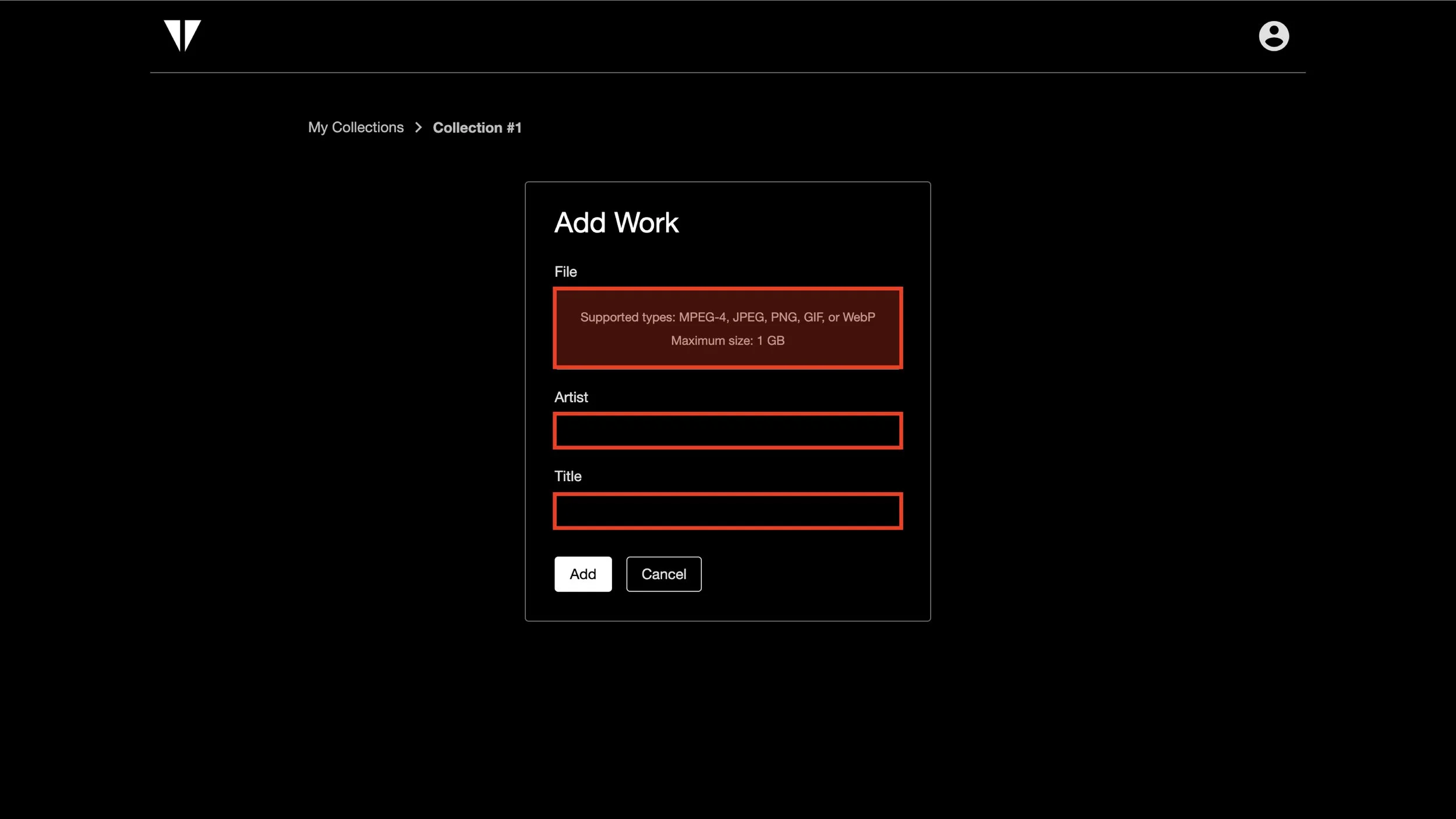Viewport: 1456px width, 819px height.
Task: Click the header divider line below logo
Action: (727, 73)
